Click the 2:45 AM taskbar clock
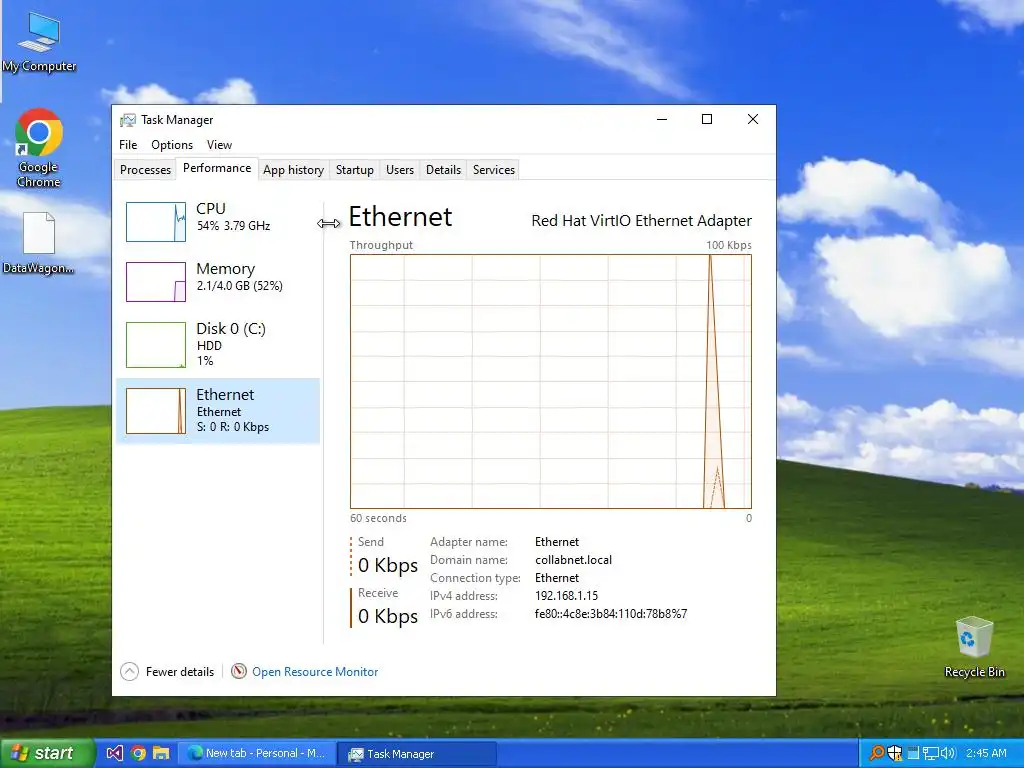This screenshot has width=1024, height=768. tap(986, 753)
